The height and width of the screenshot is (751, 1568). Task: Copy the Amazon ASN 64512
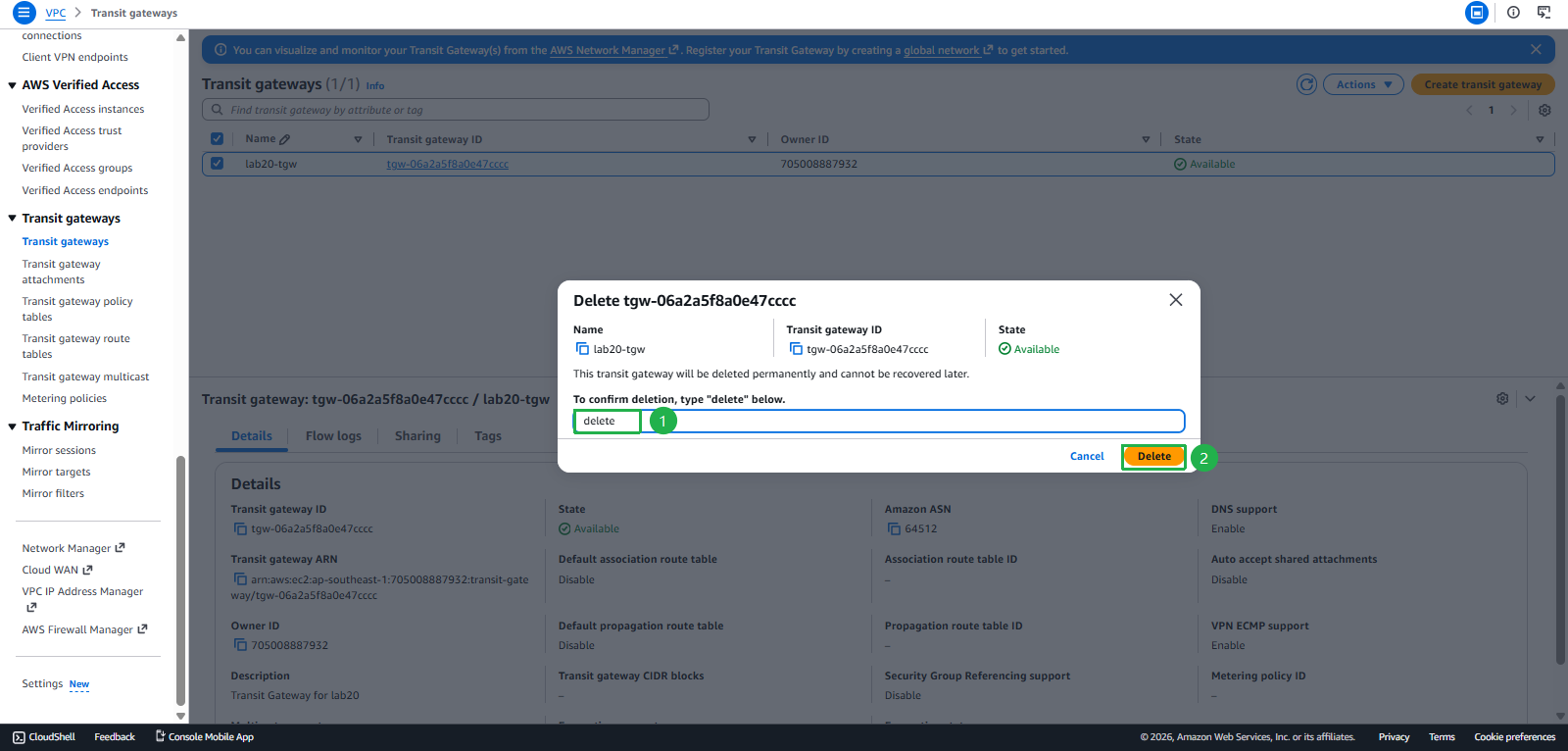pyautogui.click(x=894, y=529)
